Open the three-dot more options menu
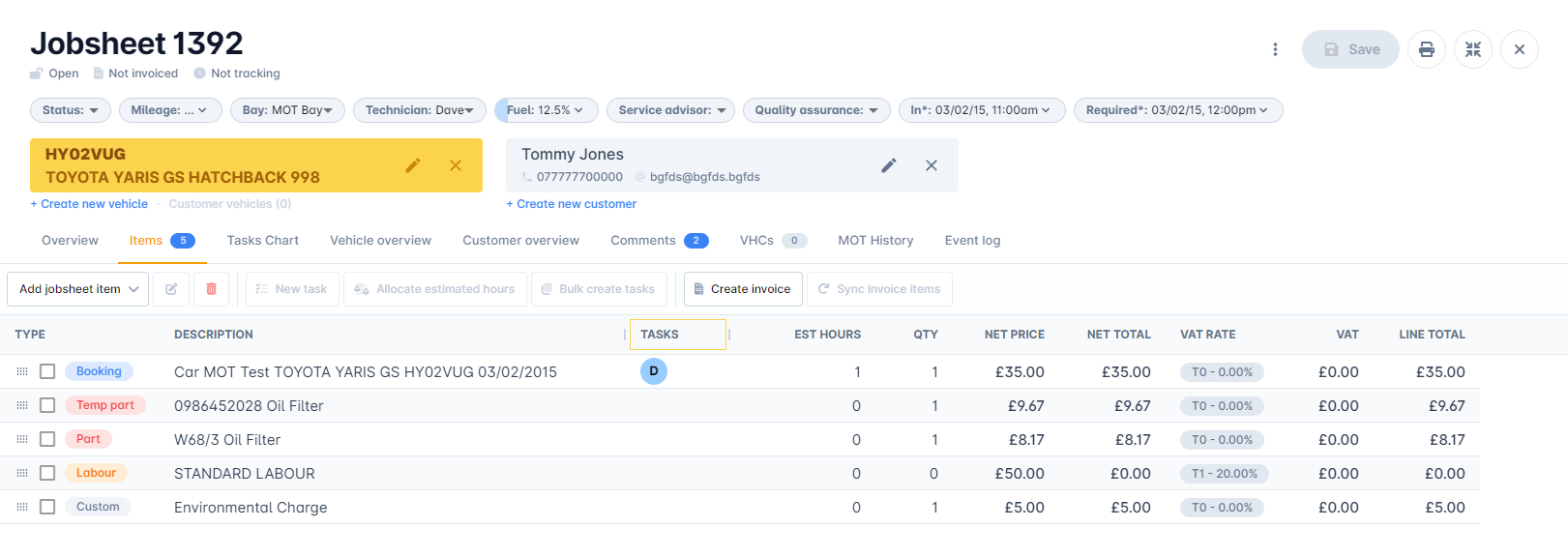This screenshot has width=1568, height=557. (x=1275, y=49)
